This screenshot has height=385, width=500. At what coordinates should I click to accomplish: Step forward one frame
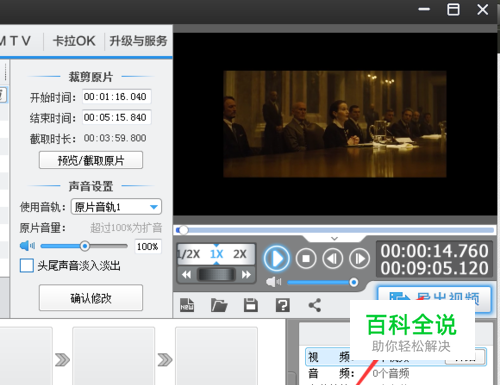point(359,258)
